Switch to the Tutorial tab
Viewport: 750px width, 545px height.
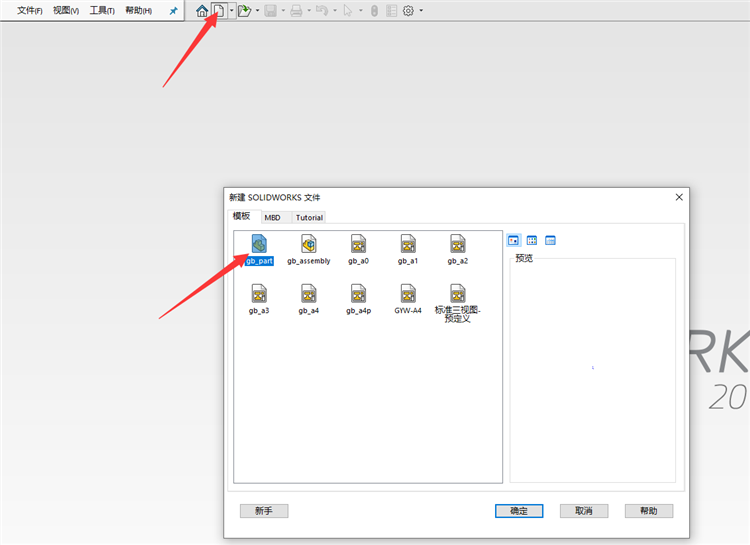[x=309, y=218]
